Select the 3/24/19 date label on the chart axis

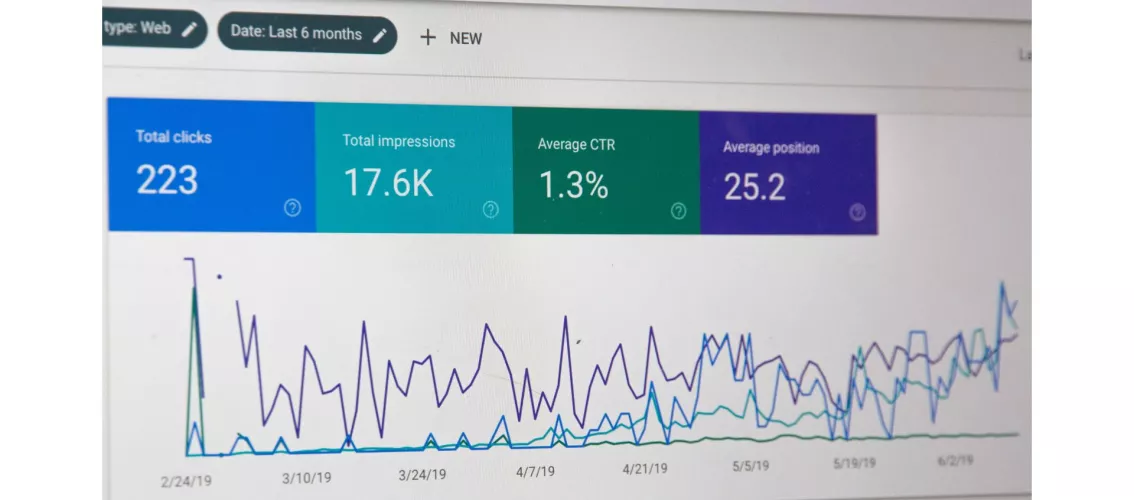point(422,474)
